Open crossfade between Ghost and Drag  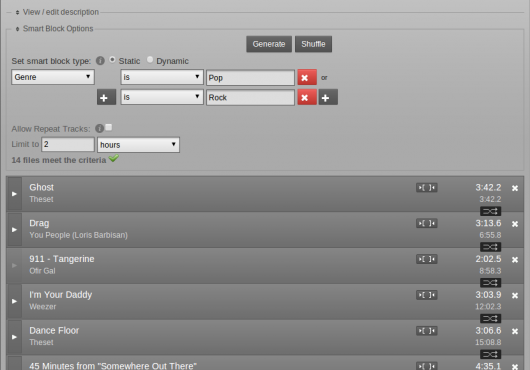(x=490, y=212)
